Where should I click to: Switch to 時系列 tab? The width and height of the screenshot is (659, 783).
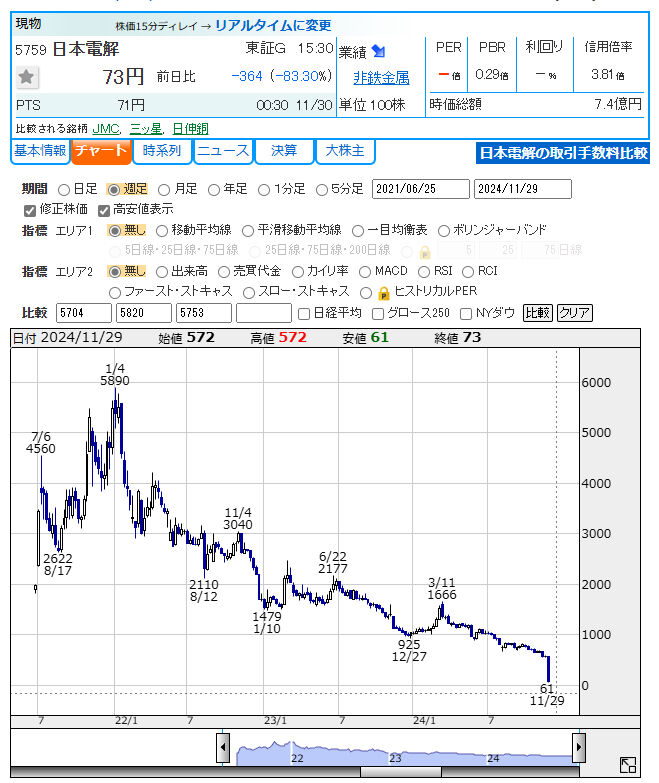(162, 151)
